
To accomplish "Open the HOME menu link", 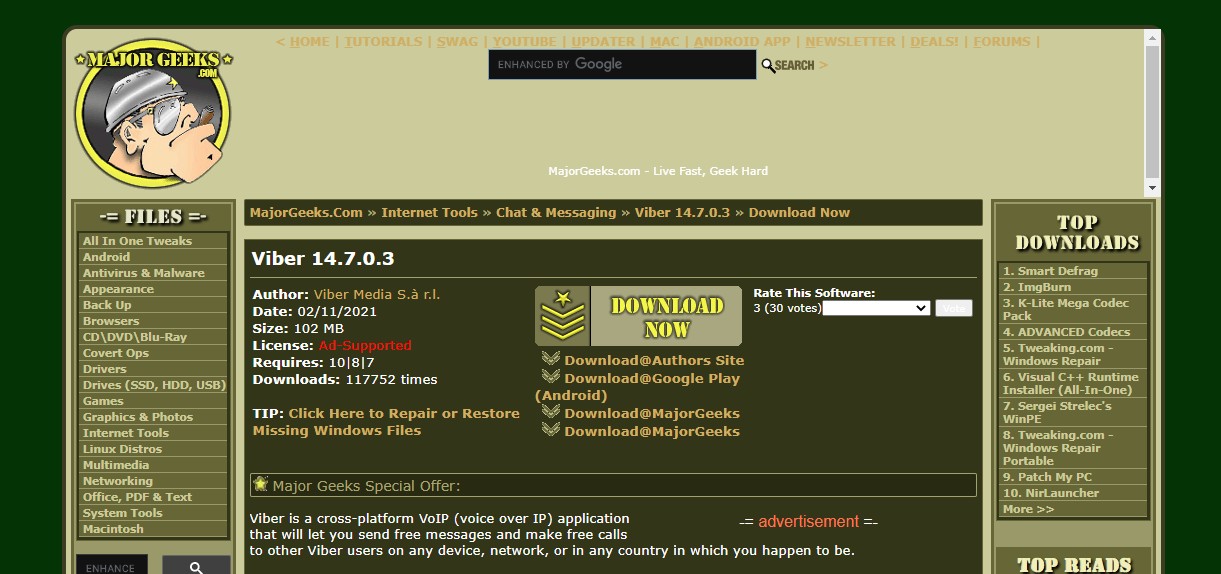I will [x=309, y=42].
